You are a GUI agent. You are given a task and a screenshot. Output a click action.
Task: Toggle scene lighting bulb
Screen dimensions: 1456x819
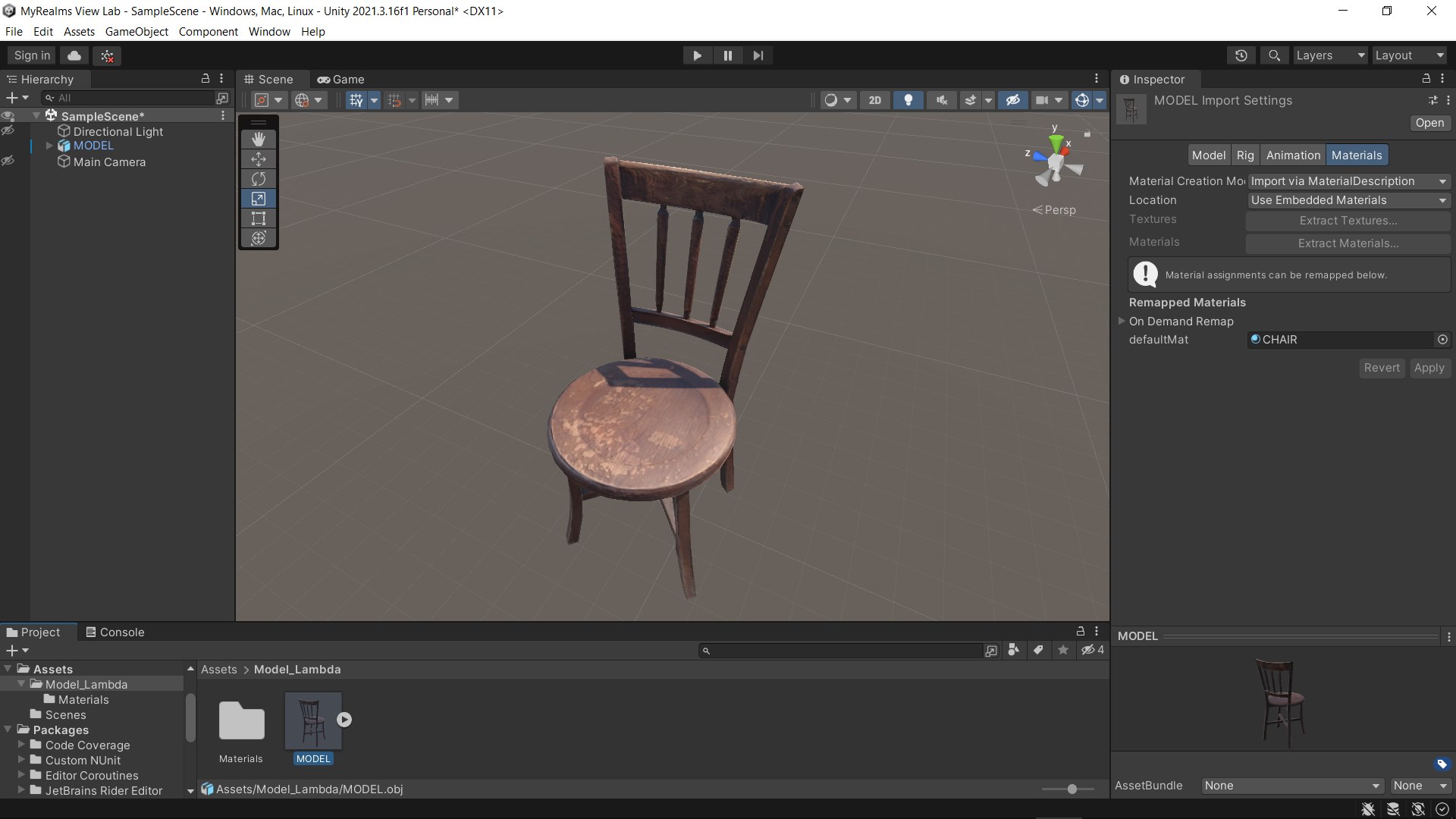coord(908,100)
